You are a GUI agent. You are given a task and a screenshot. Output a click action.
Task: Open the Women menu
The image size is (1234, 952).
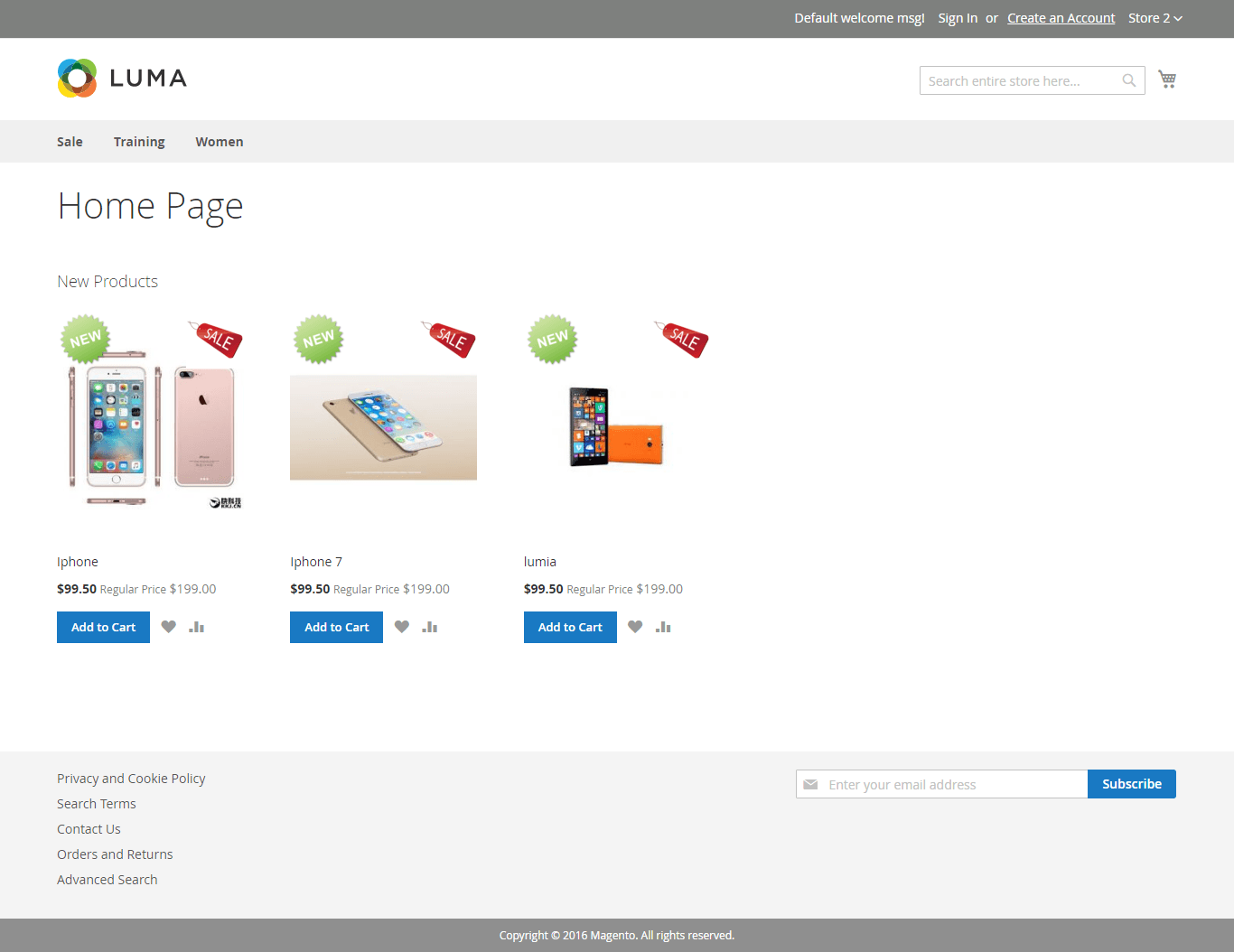coord(220,142)
